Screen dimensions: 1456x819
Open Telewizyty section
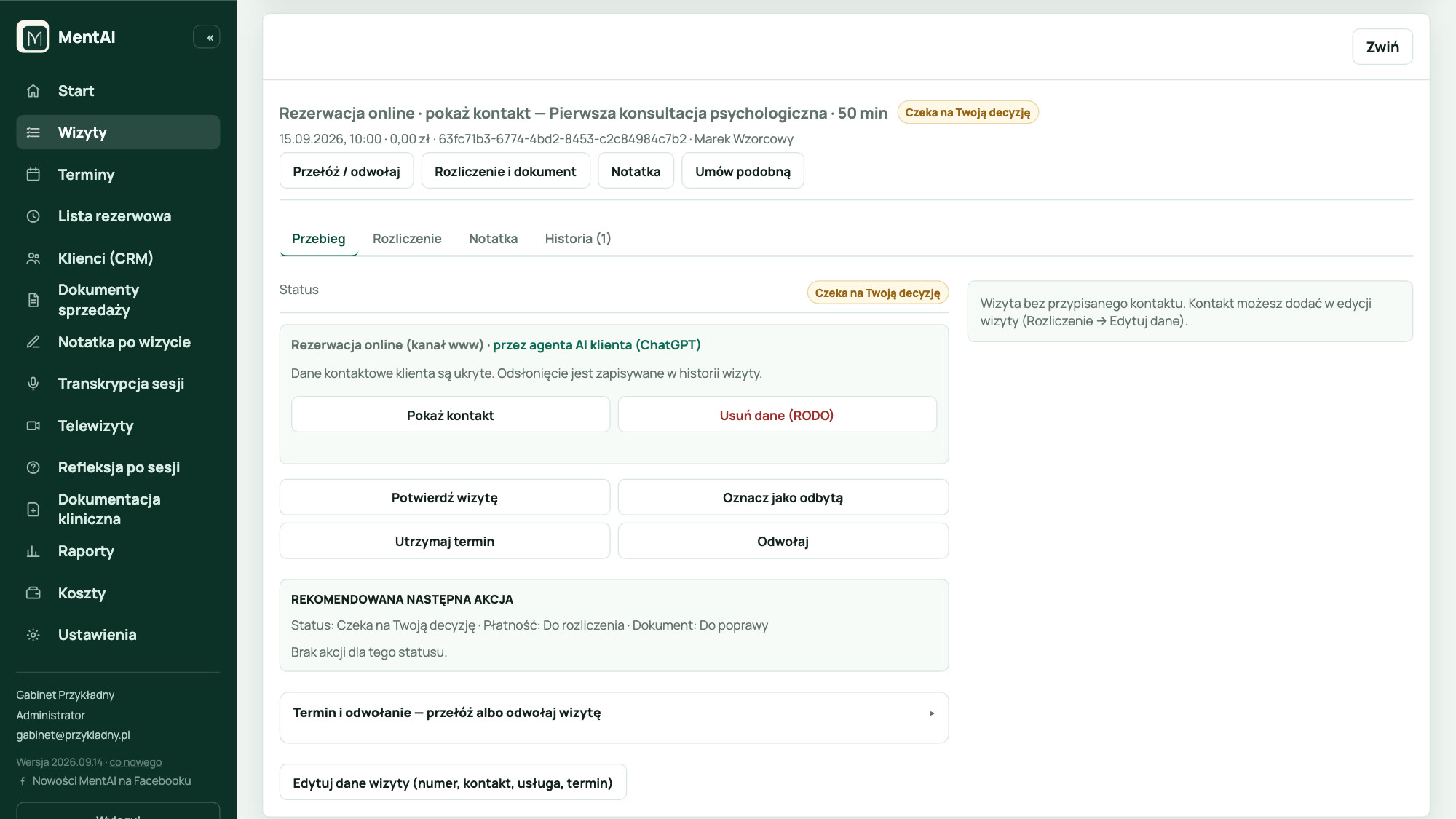point(118,426)
